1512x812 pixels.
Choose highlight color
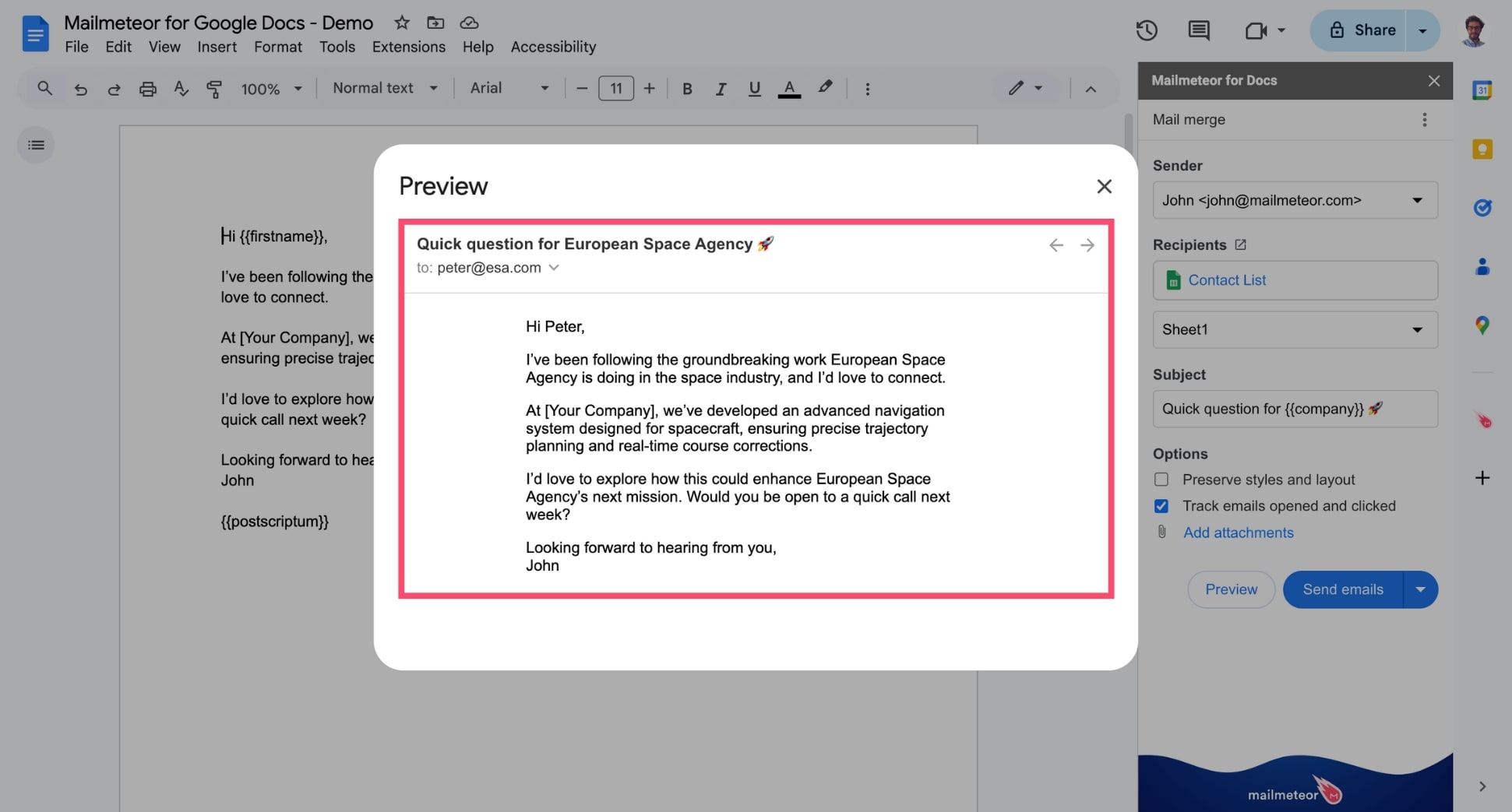tap(825, 88)
